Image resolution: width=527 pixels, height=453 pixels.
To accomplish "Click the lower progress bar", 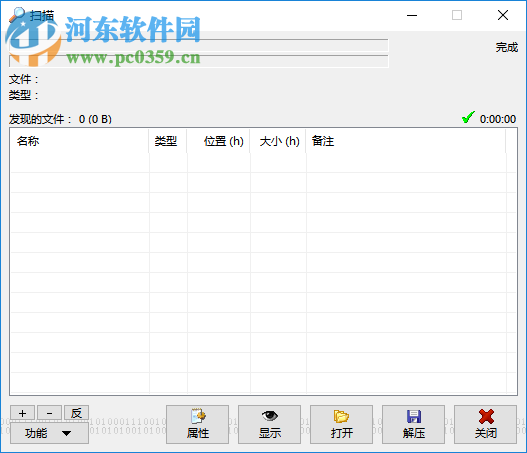I will click(199, 61).
